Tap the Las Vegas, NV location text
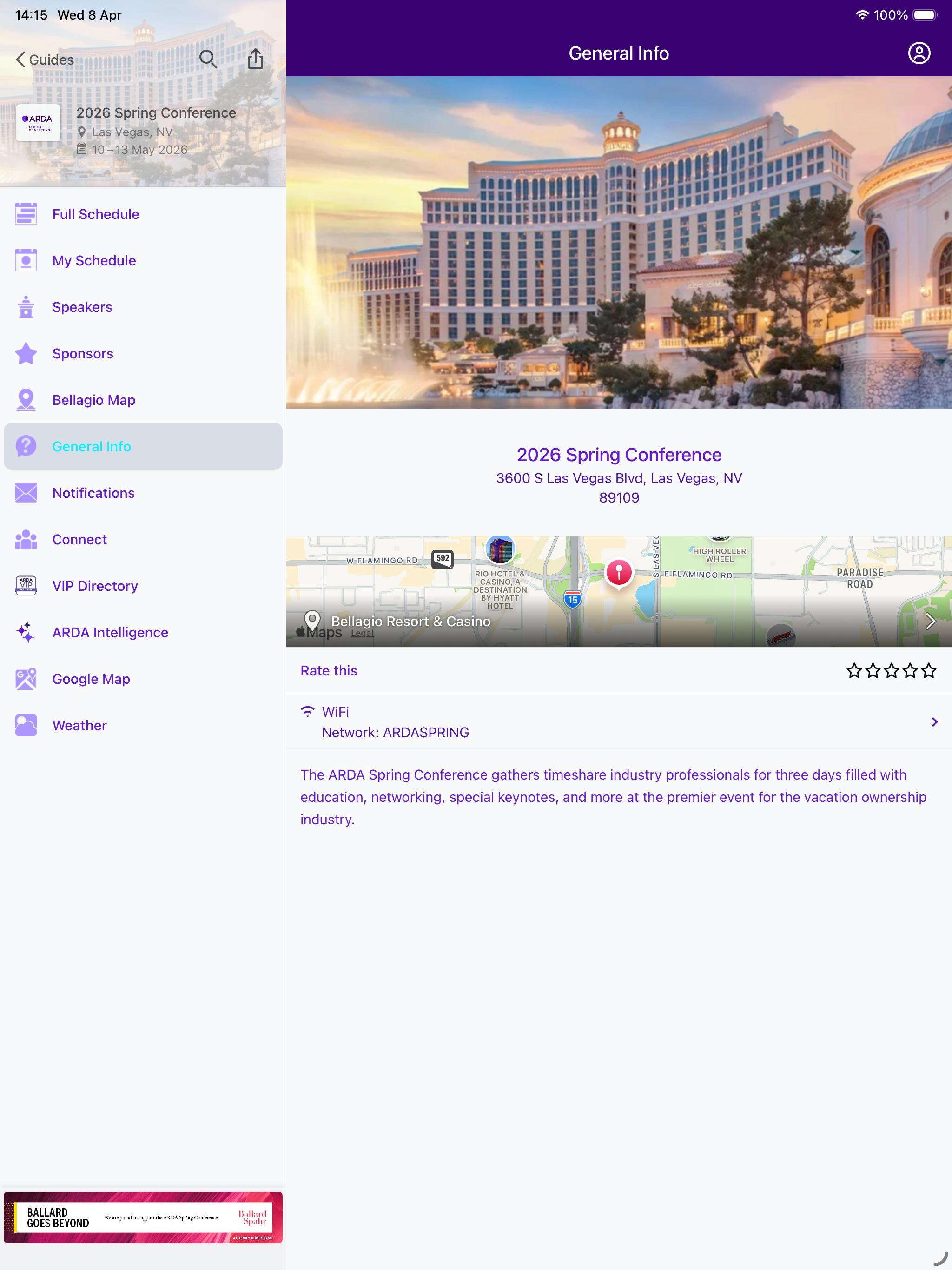The height and width of the screenshot is (1270, 952). coord(132,132)
